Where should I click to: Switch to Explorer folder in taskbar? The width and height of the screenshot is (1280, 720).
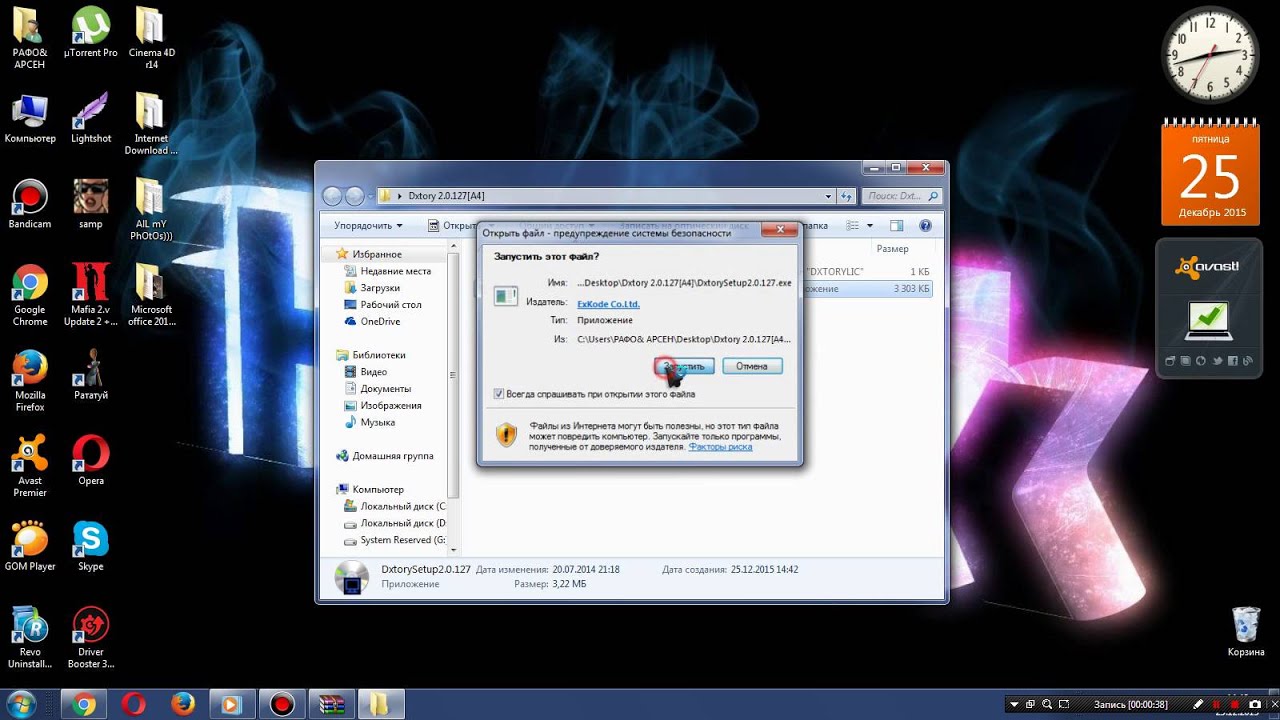coord(380,704)
